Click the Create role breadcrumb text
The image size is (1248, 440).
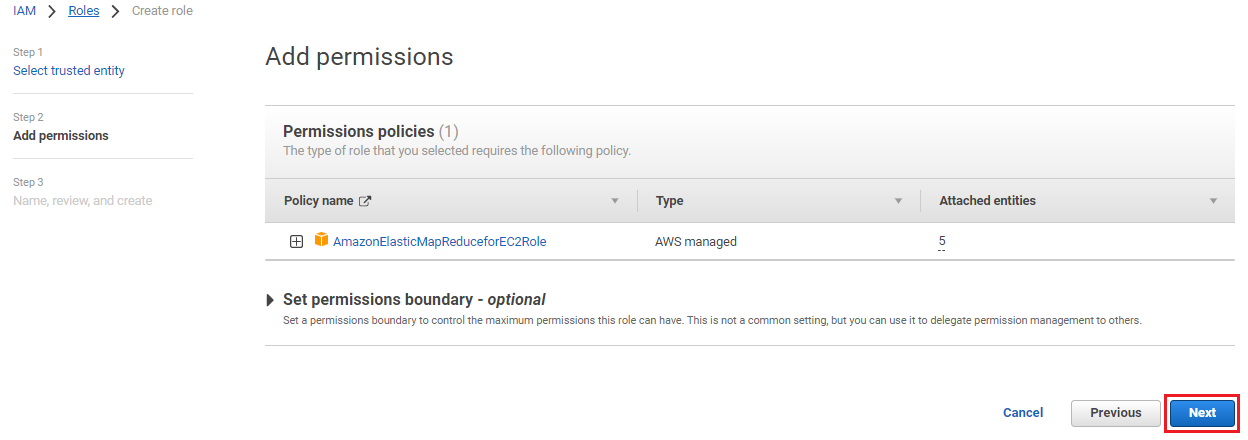(x=162, y=11)
